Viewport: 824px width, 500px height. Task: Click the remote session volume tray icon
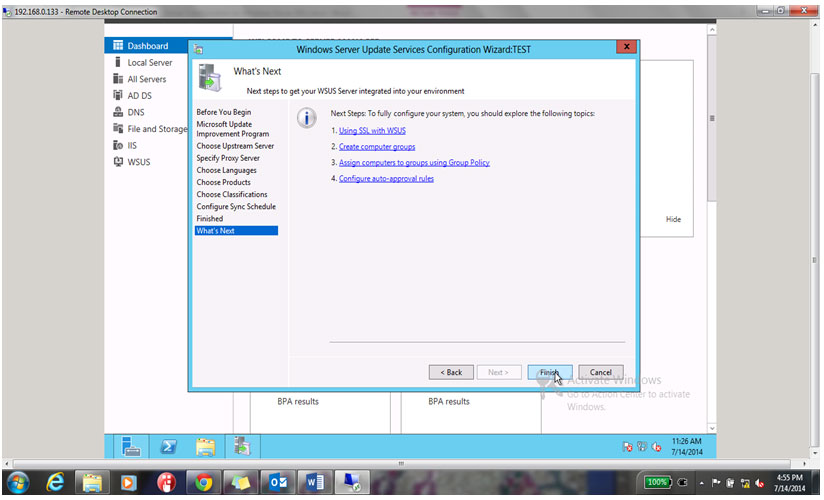pyautogui.click(x=656, y=447)
